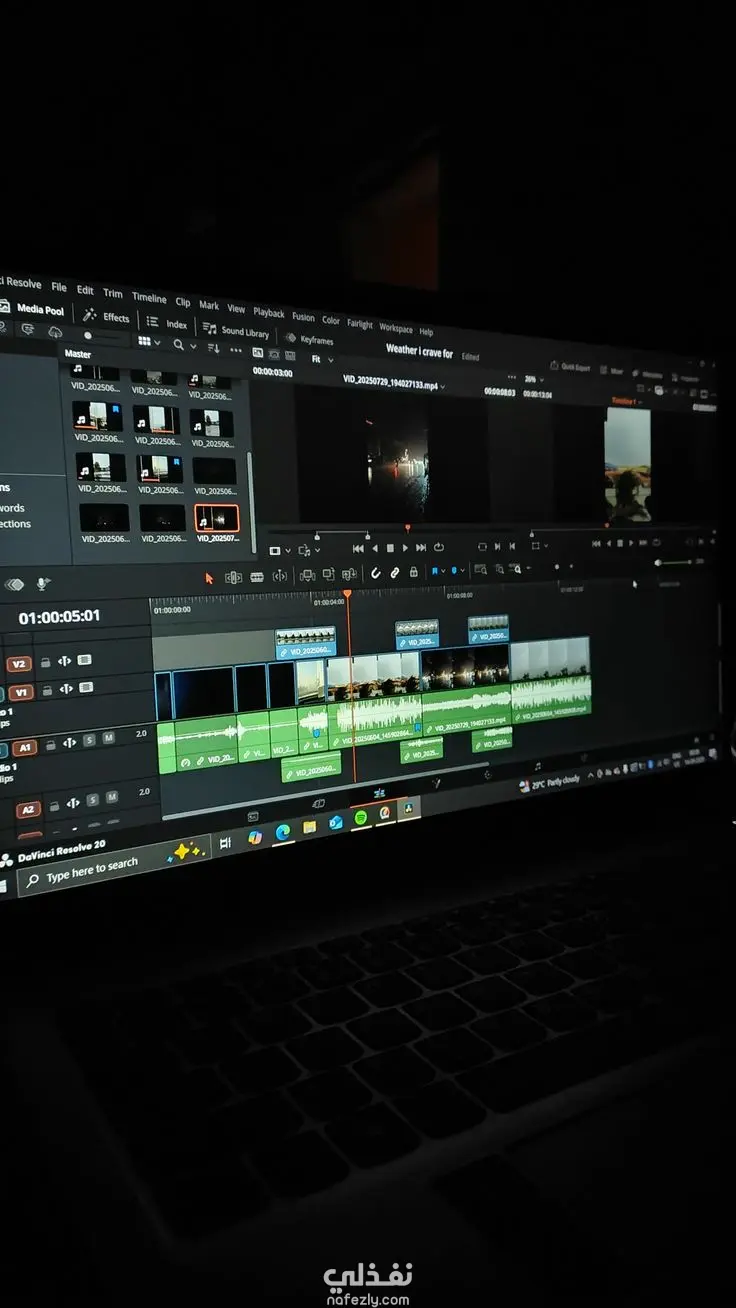Select the Blade edit tool

256,577
